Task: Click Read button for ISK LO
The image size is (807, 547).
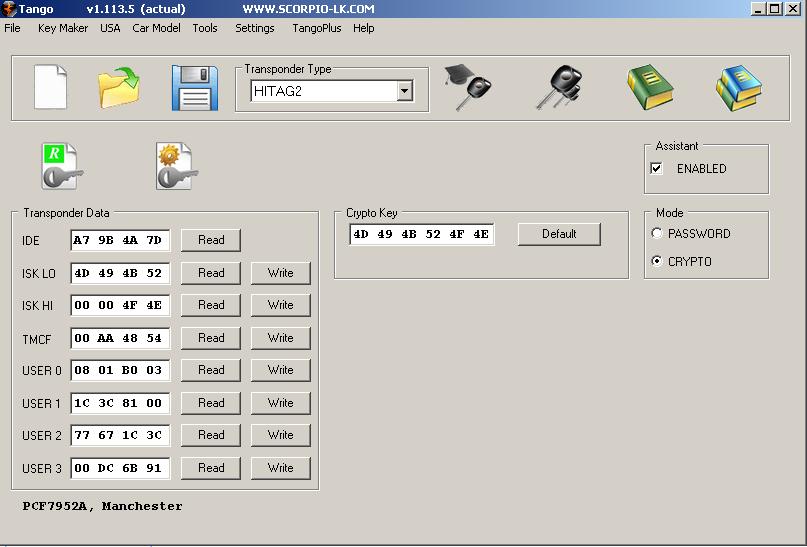Action: click(x=211, y=273)
